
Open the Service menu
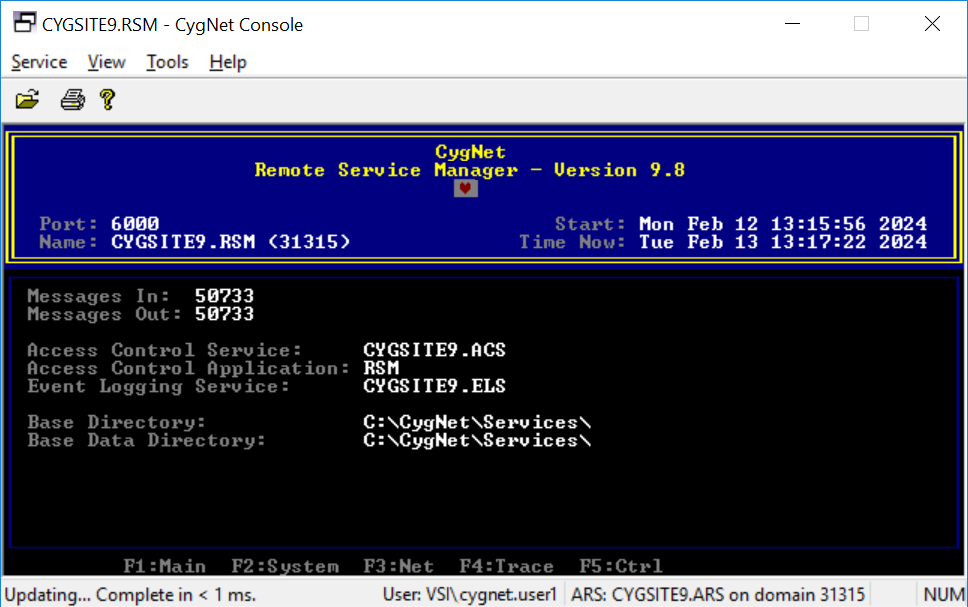coord(39,62)
